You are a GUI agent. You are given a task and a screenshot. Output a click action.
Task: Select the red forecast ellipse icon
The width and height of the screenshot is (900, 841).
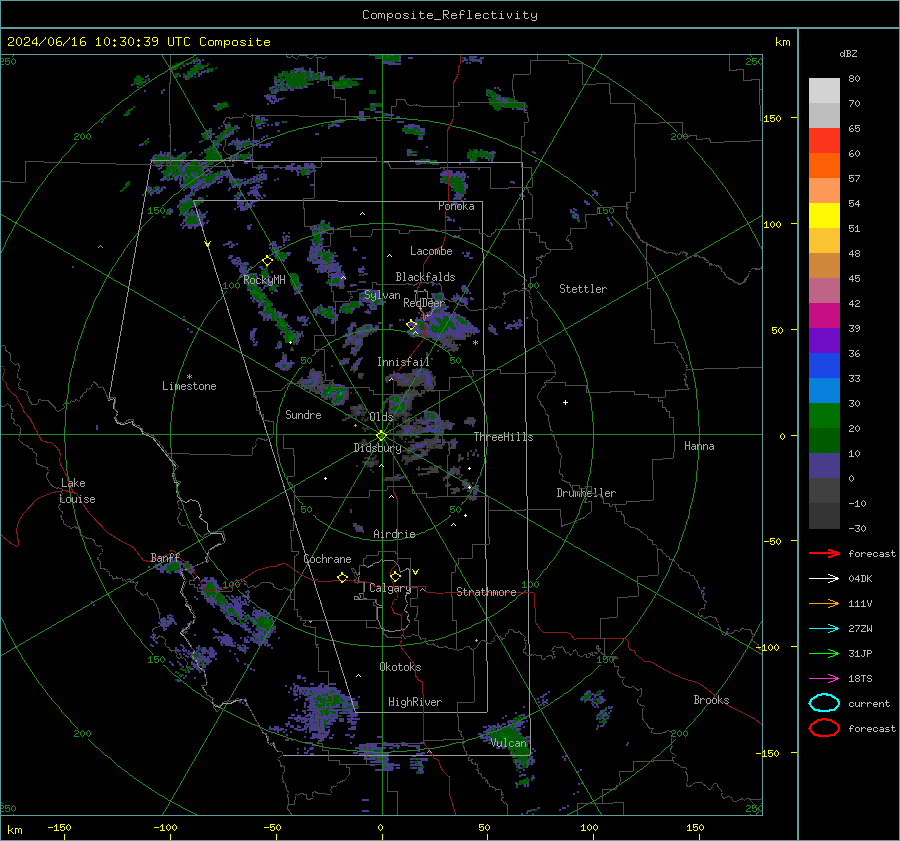pyautogui.click(x=824, y=728)
